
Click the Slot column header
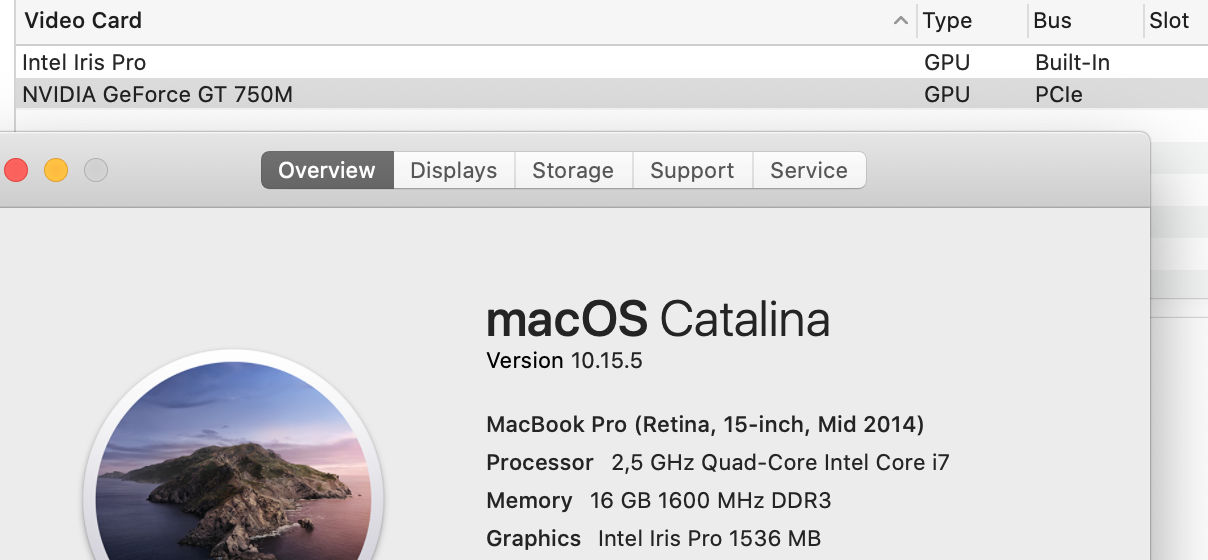tap(1169, 21)
